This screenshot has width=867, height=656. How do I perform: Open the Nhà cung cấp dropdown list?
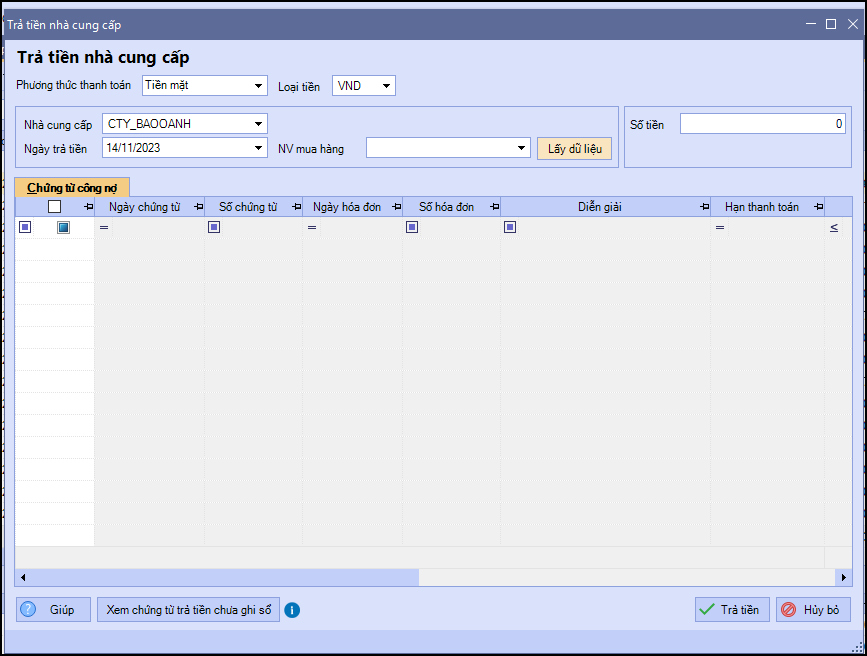point(259,124)
